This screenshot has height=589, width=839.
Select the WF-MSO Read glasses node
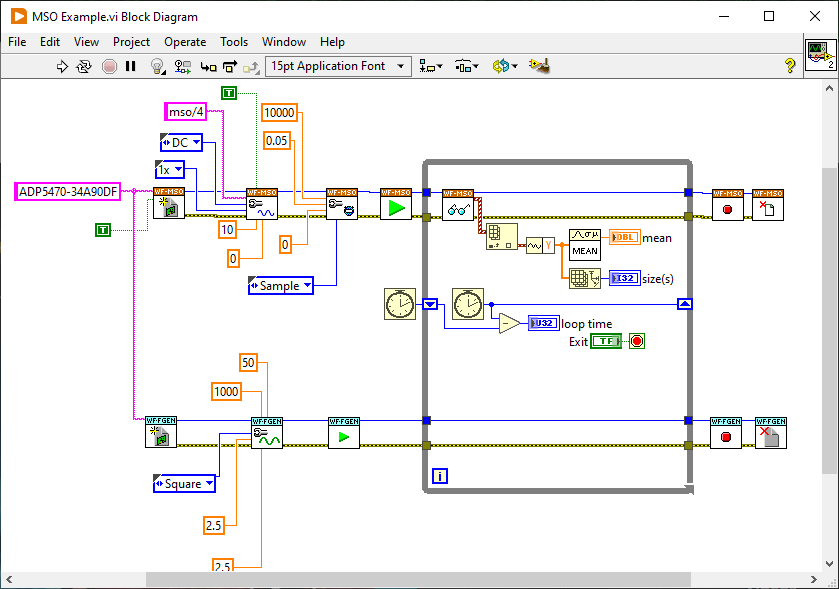click(458, 205)
